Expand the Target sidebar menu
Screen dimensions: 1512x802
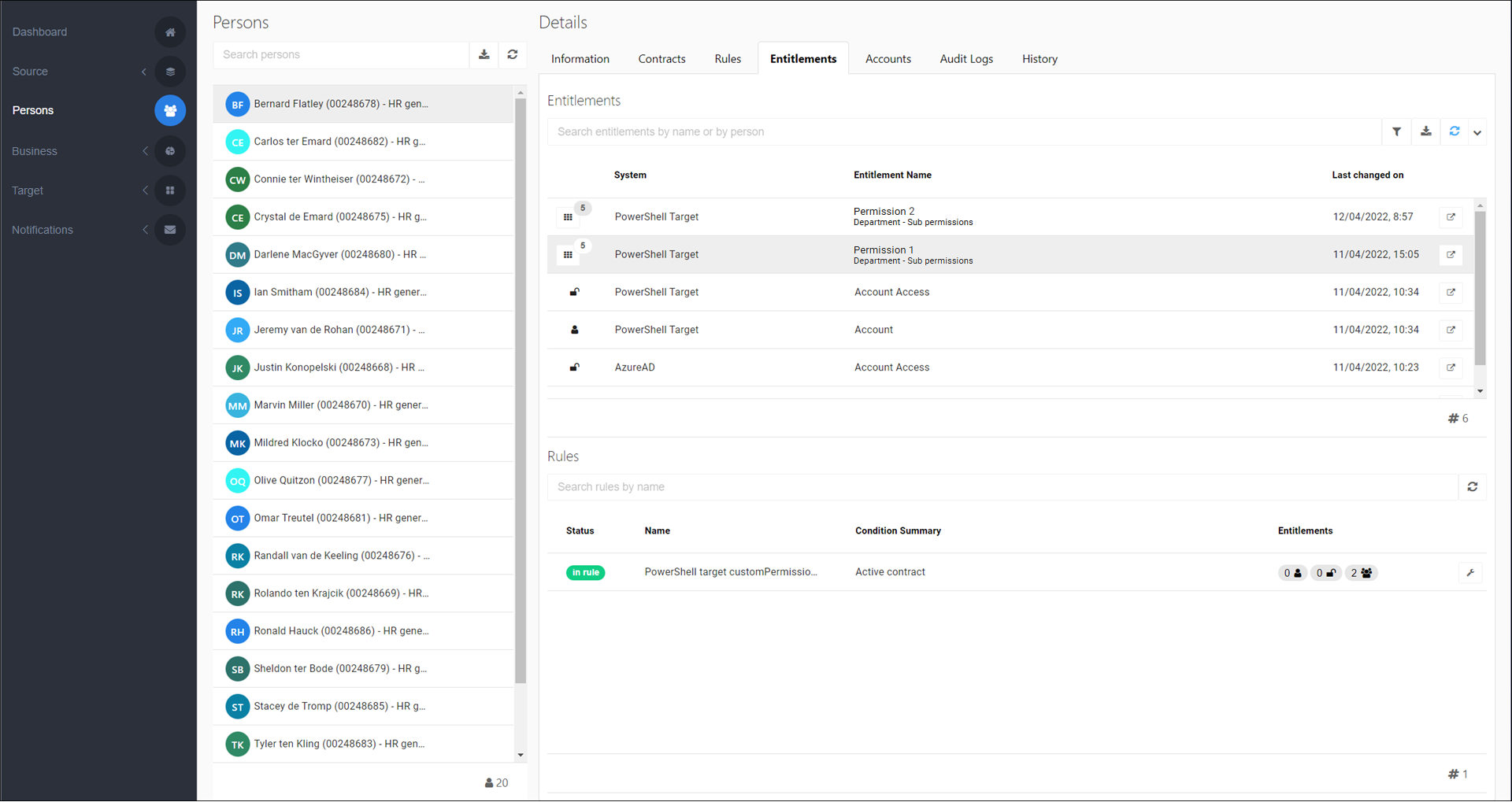[145, 190]
